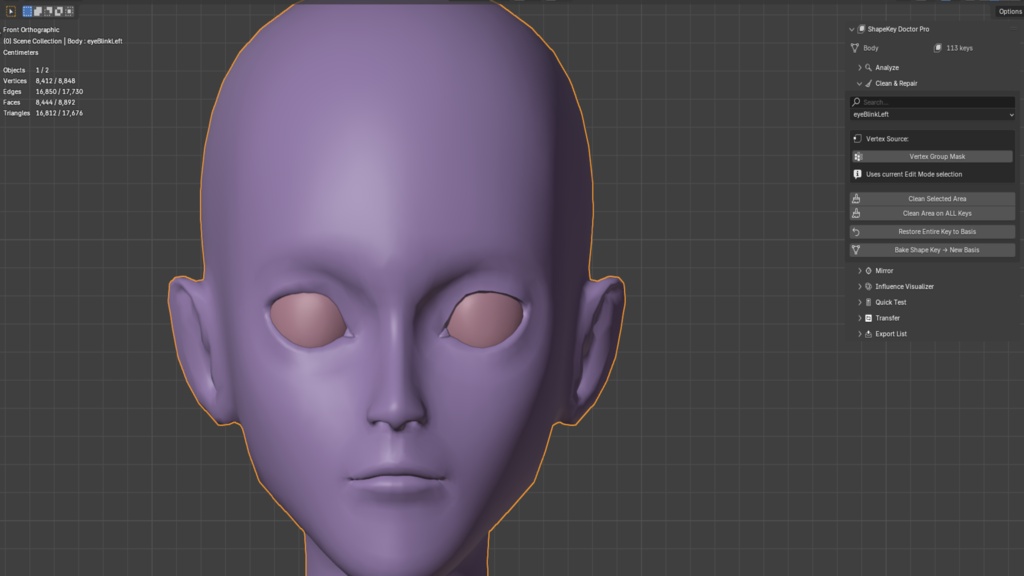Expand the Analyze section

coord(859,67)
